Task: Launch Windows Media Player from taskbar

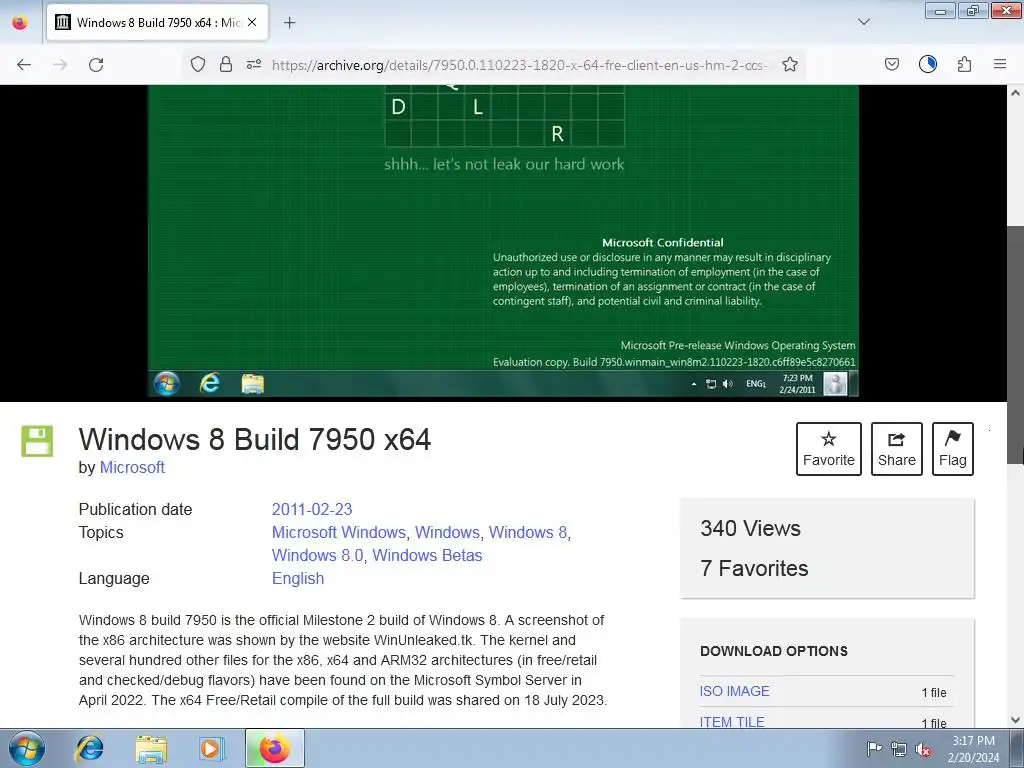Action: [212, 748]
